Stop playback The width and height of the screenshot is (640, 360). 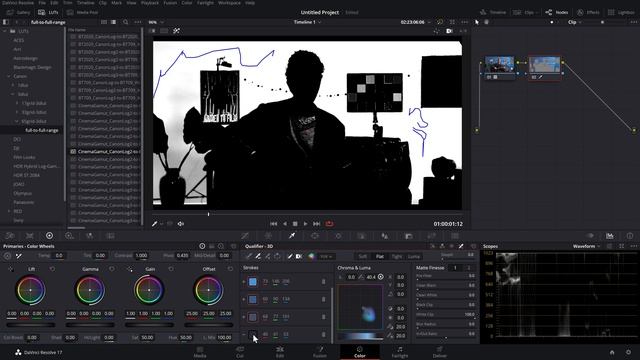point(295,224)
